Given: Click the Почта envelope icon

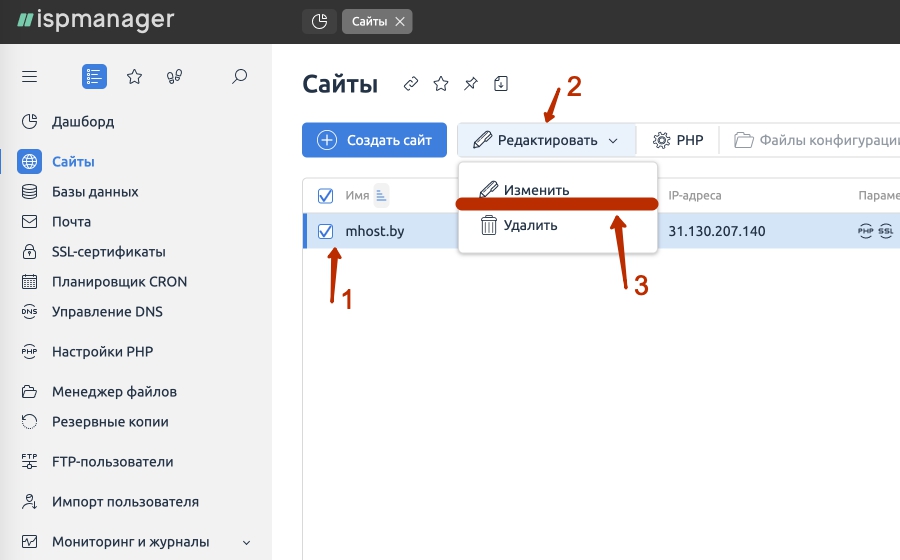Looking at the screenshot, I should tap(29, 221).
